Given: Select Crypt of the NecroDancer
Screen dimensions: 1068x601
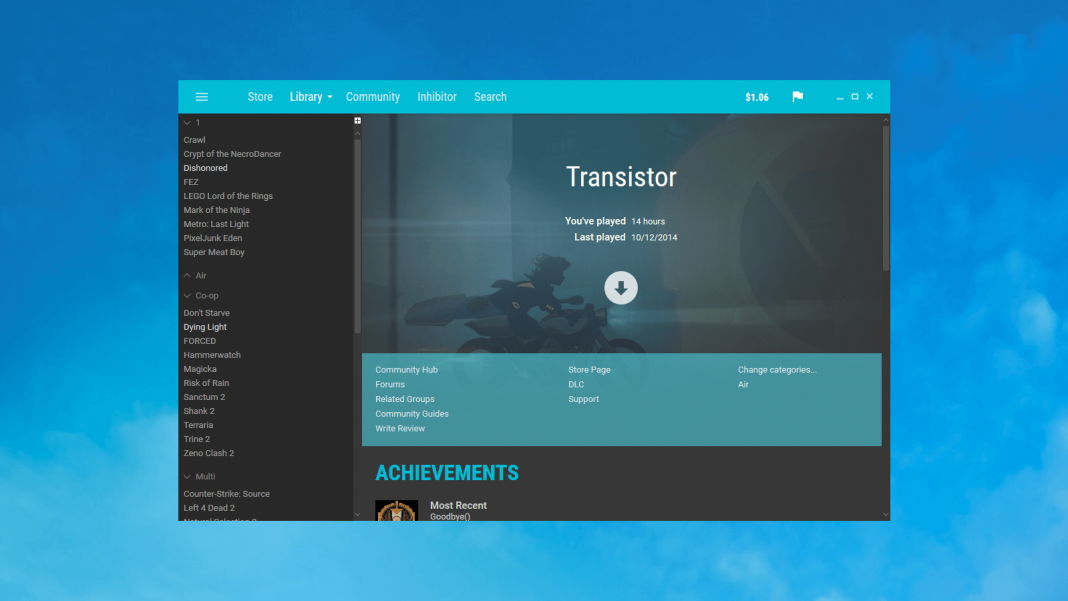Looking at the screenshot, I should (x=232, y=154).
